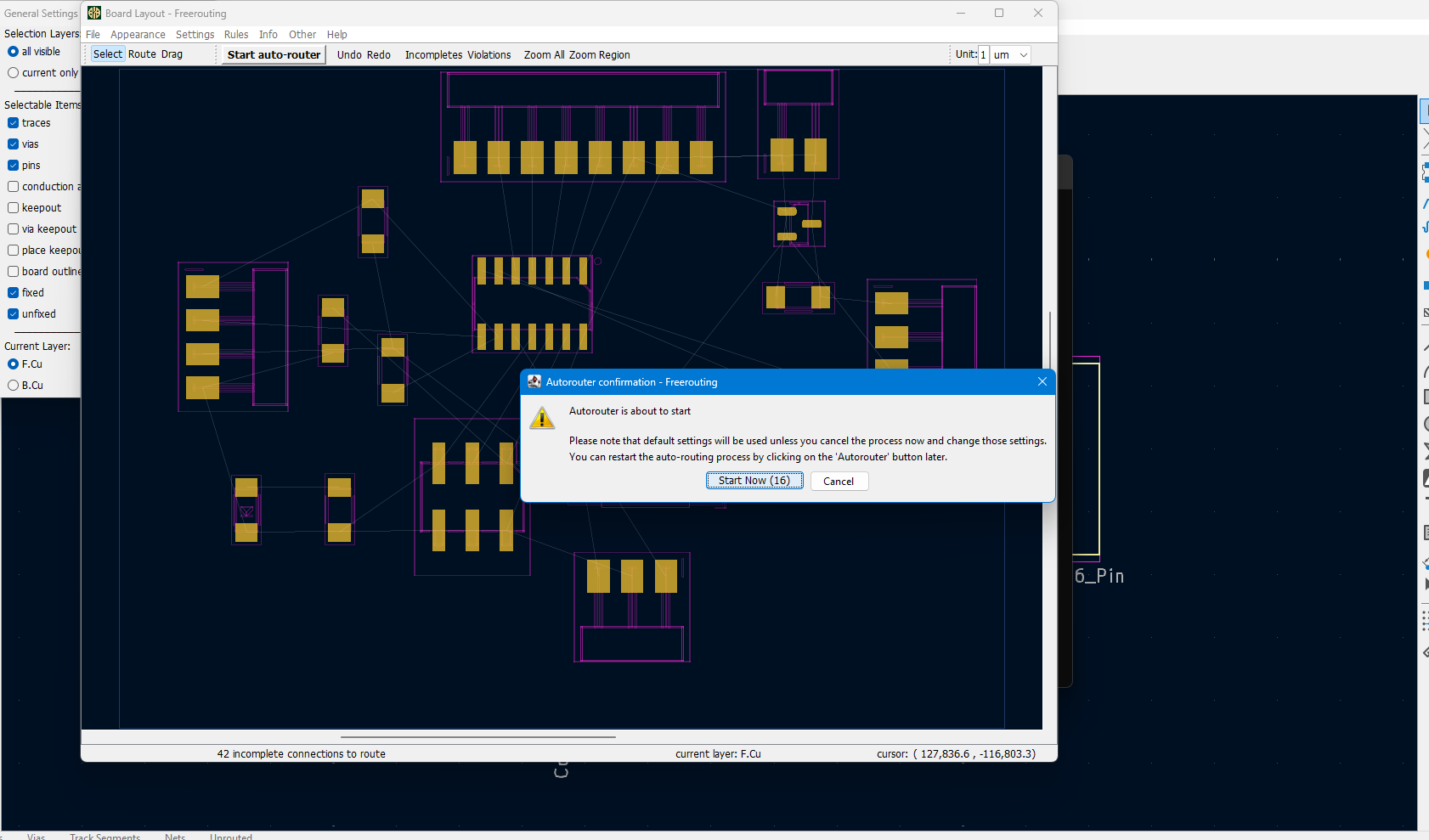Enable the via keepout checkbox

[x=14, y=229]
